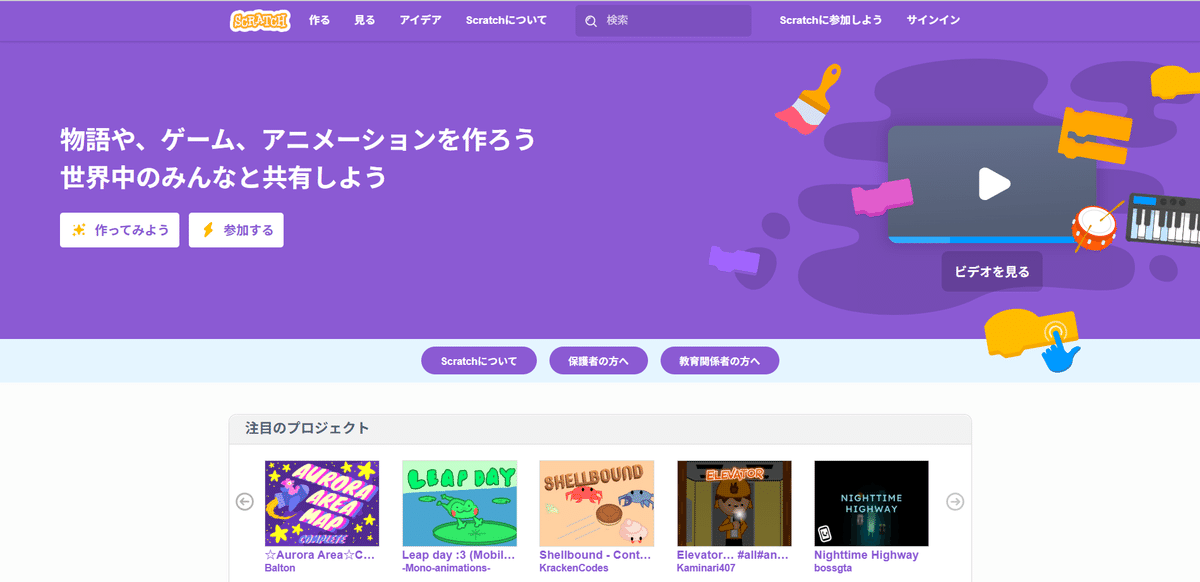Image resolution: width=1200 pixels, height=582 pixels.
Task: Click the sparkle icon on 作ってみよう button
Action: point(79,229)
